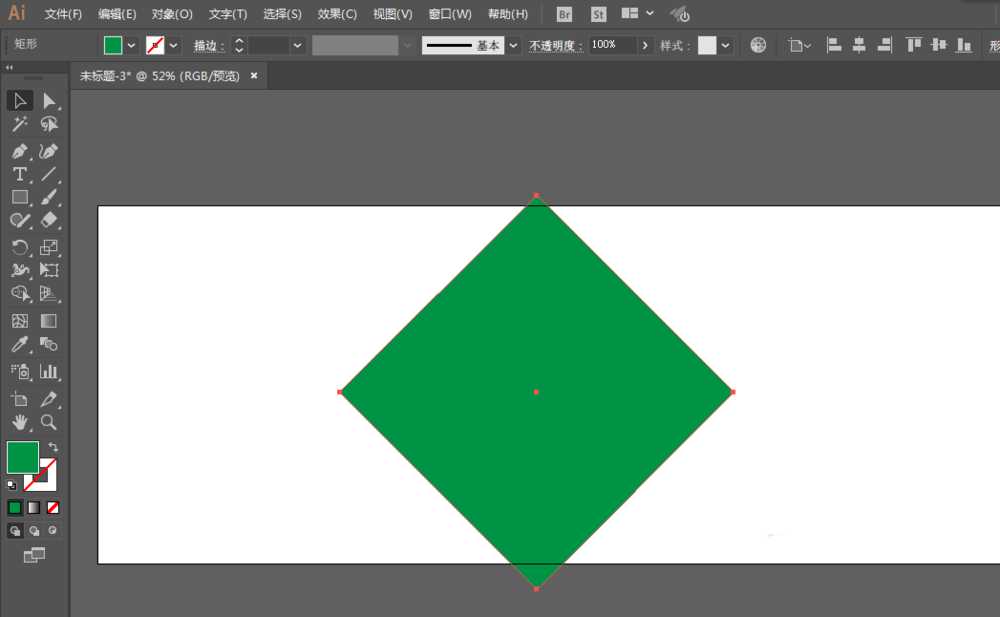Select the Pen tool

tap(19, 151)
